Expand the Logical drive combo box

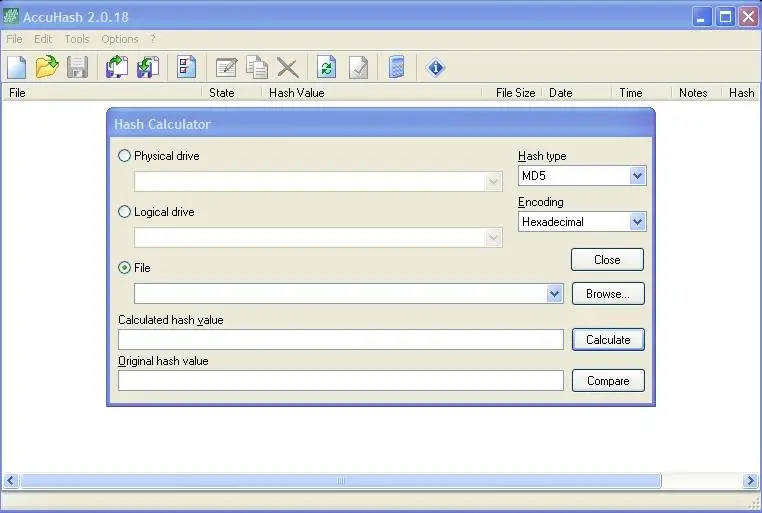pos(493,238)
